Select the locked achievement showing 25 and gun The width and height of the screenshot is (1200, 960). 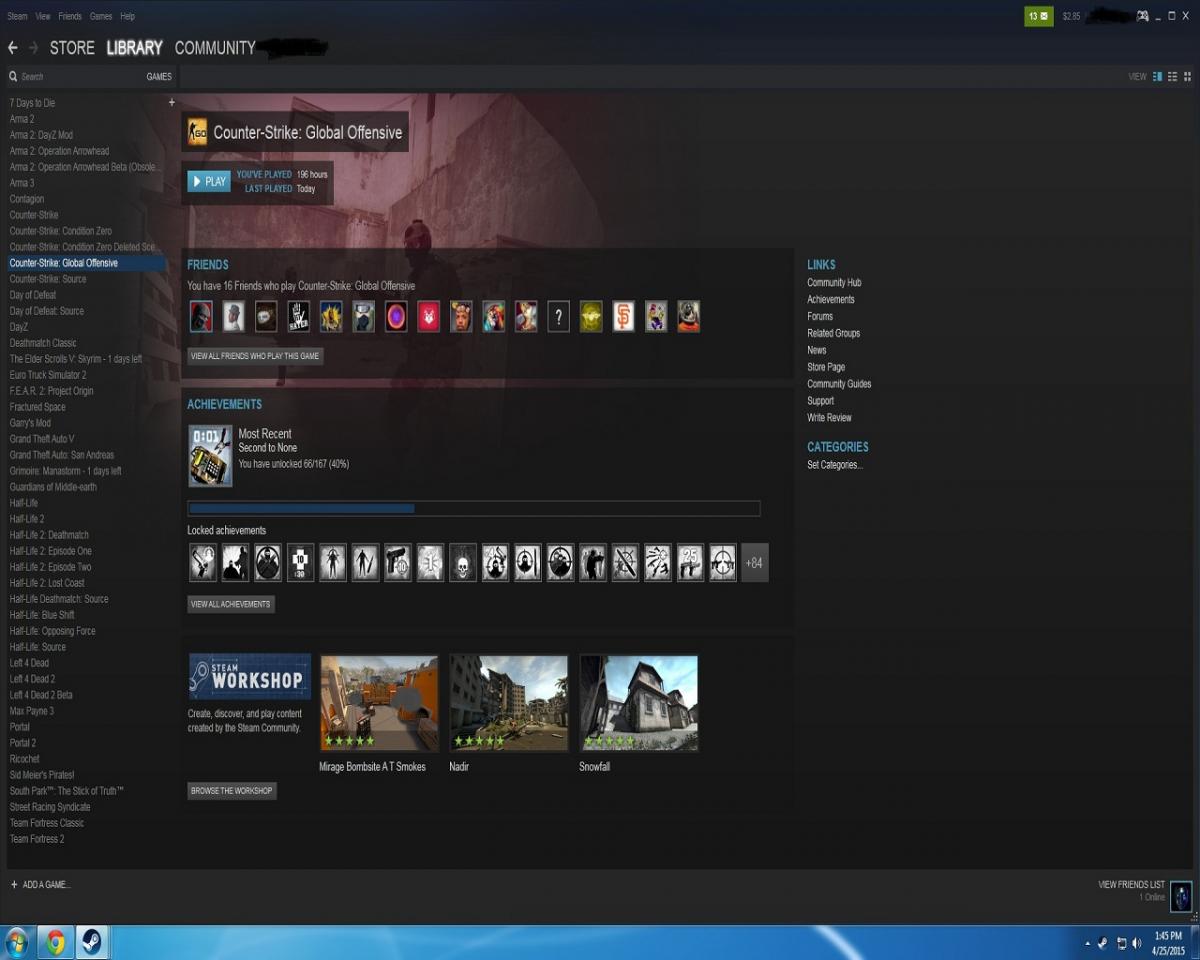[x=690, y=563]
